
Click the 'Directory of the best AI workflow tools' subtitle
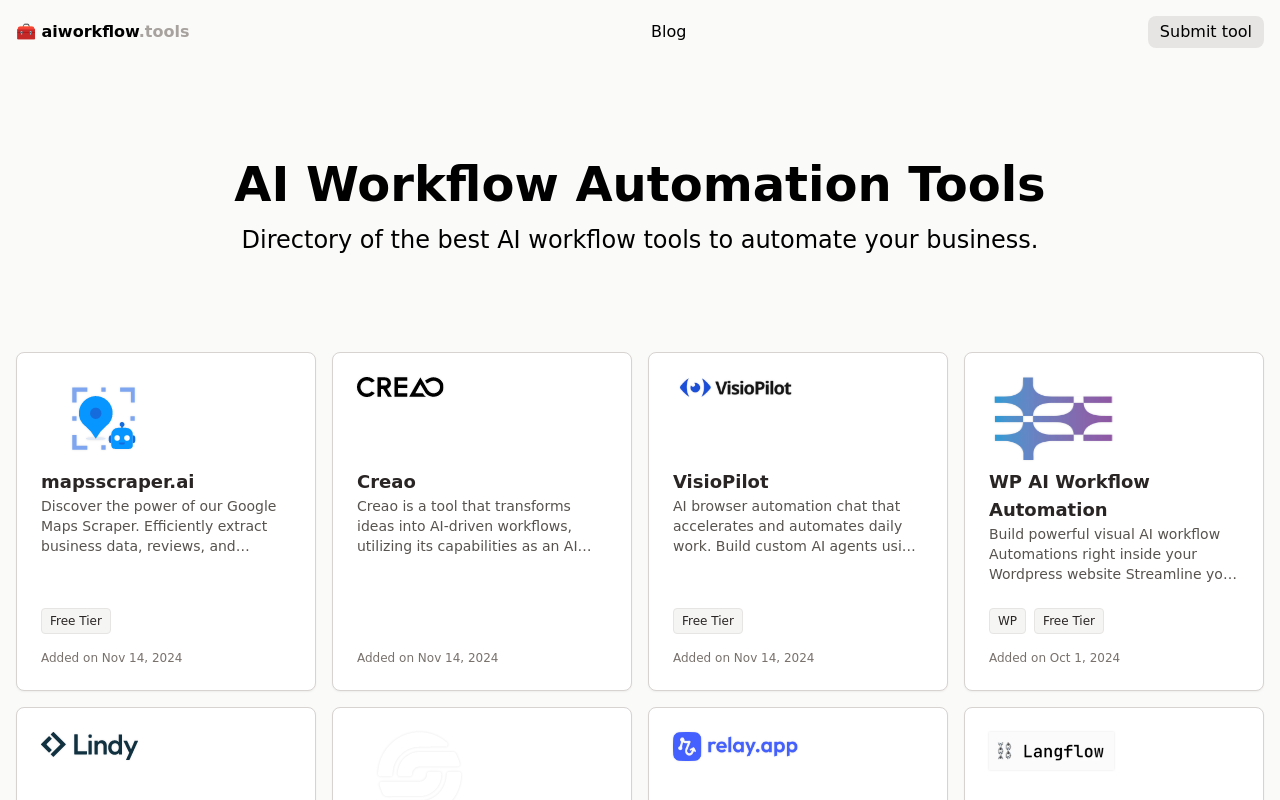click(640, 240)
